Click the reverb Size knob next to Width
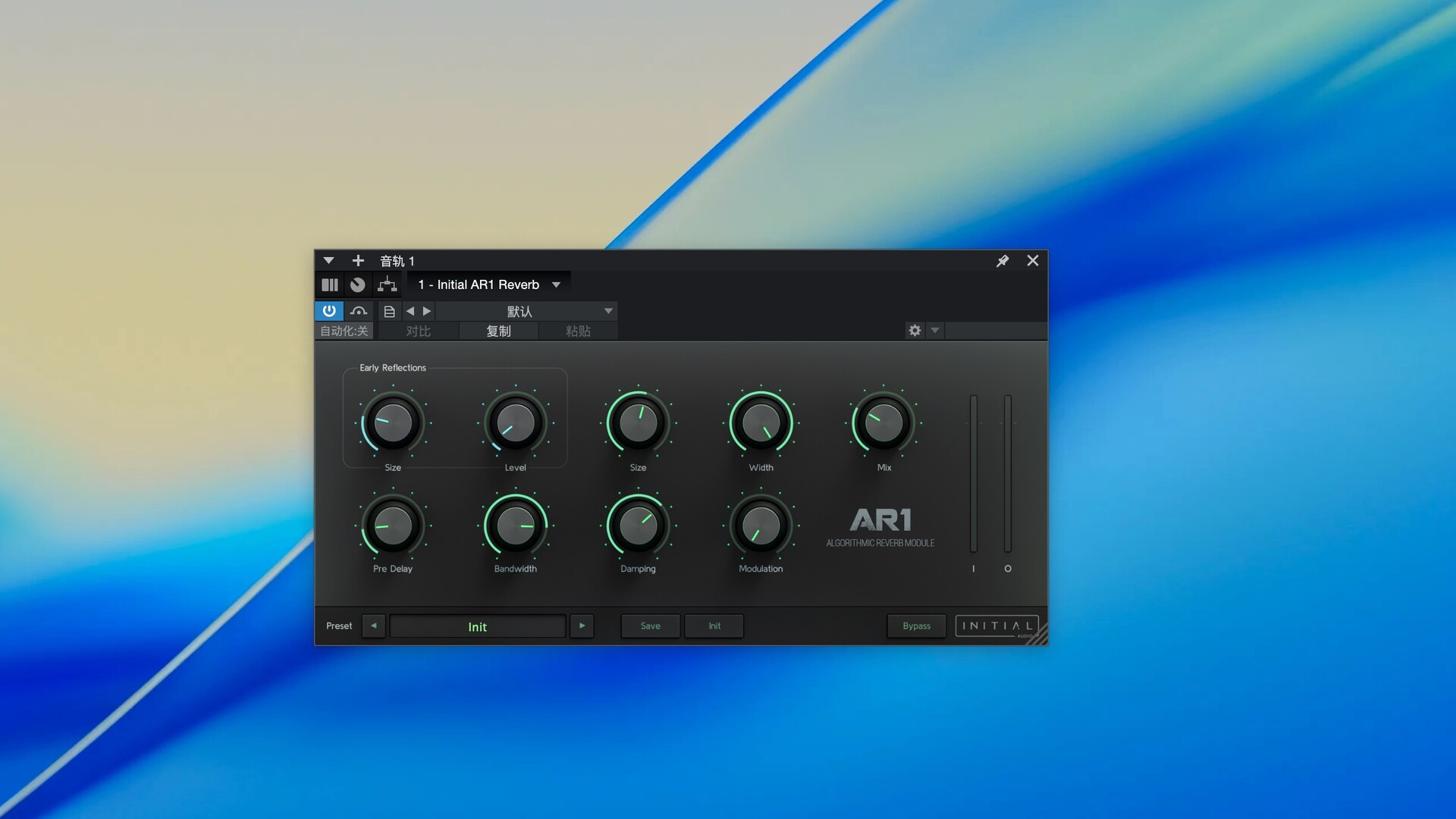Screen dimensions: 1456x819 pos(639,422)
